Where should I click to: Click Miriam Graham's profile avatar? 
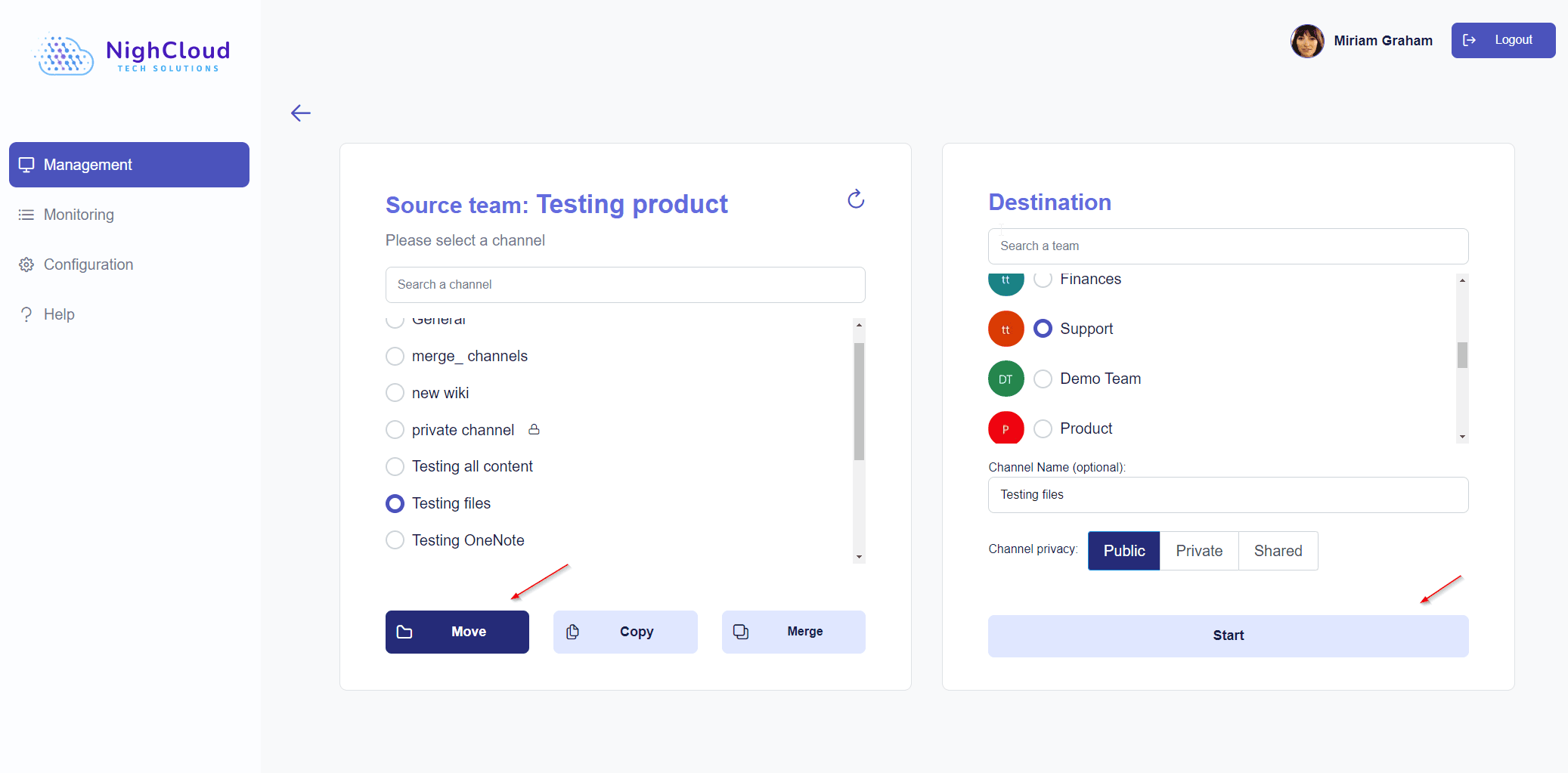point(1306,41)
